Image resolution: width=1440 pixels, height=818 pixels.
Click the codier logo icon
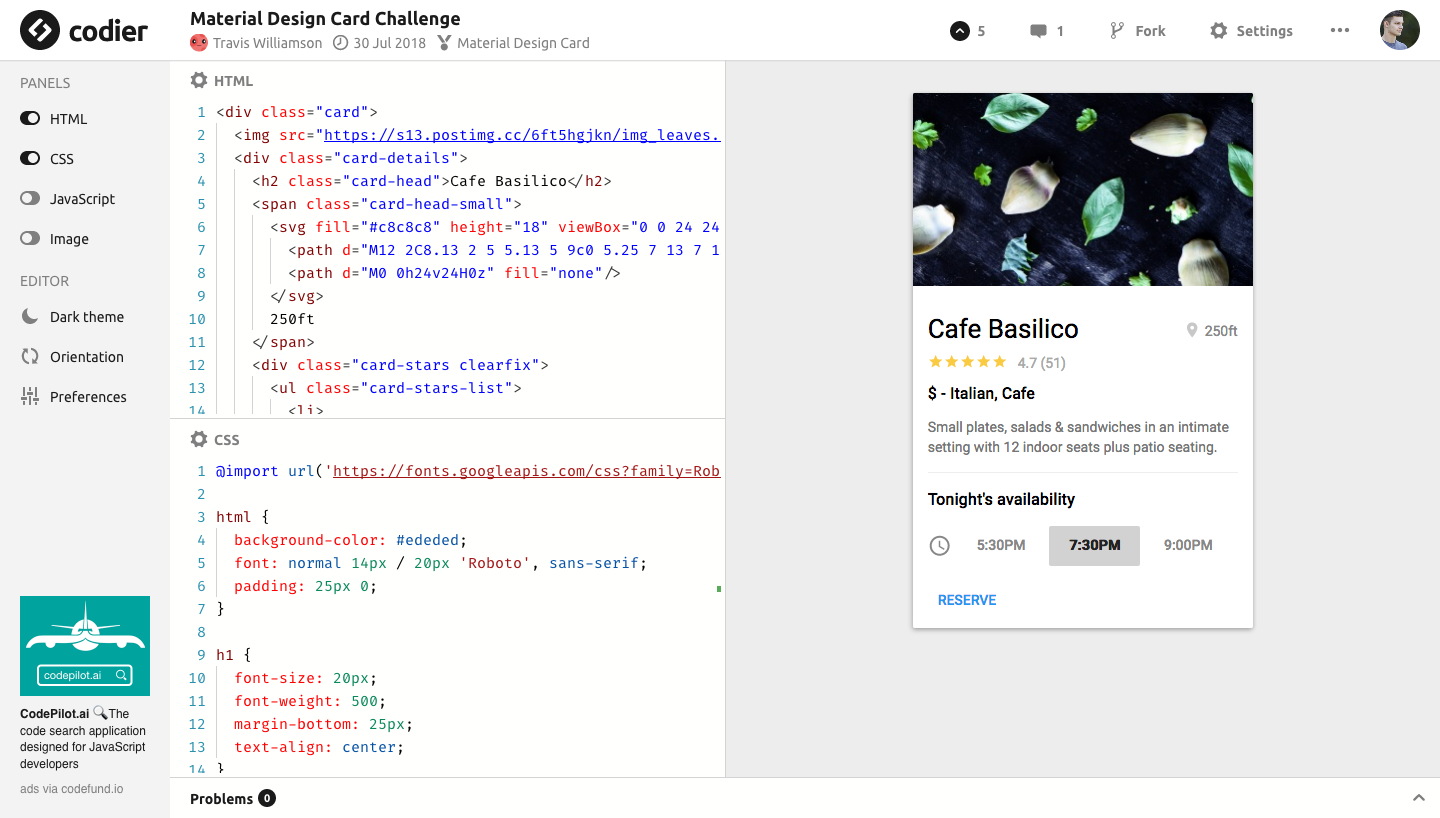(40, 30)
